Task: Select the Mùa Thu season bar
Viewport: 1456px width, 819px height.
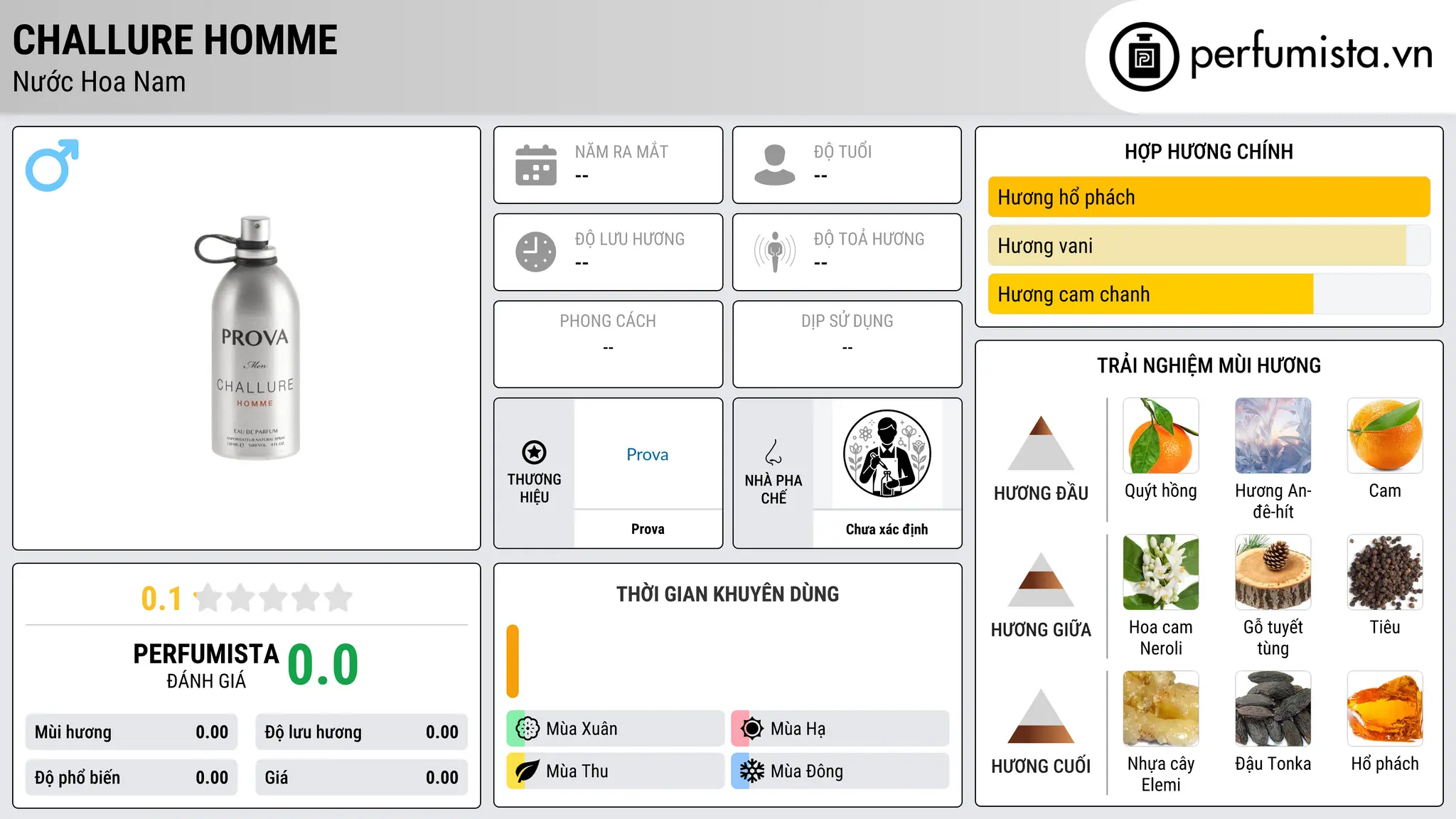Action: (x=616, y=771)
